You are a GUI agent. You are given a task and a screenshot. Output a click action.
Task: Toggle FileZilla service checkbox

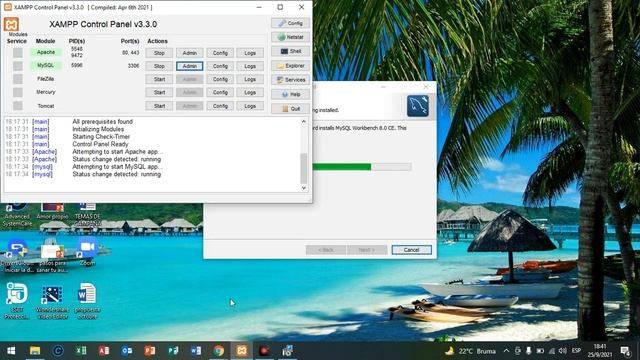click(x=18, y=79)
